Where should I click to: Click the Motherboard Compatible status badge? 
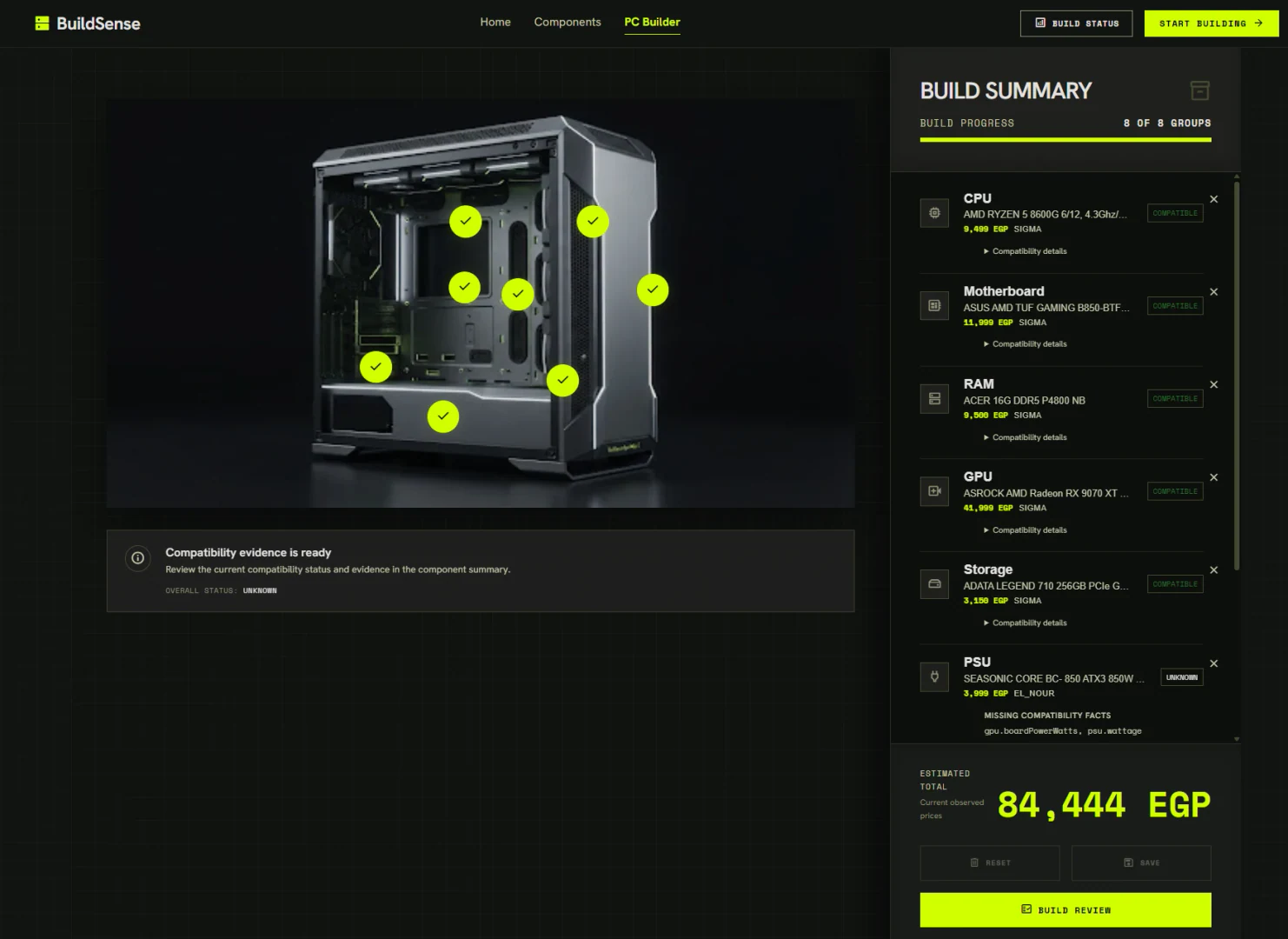(x=1175, y=306)
